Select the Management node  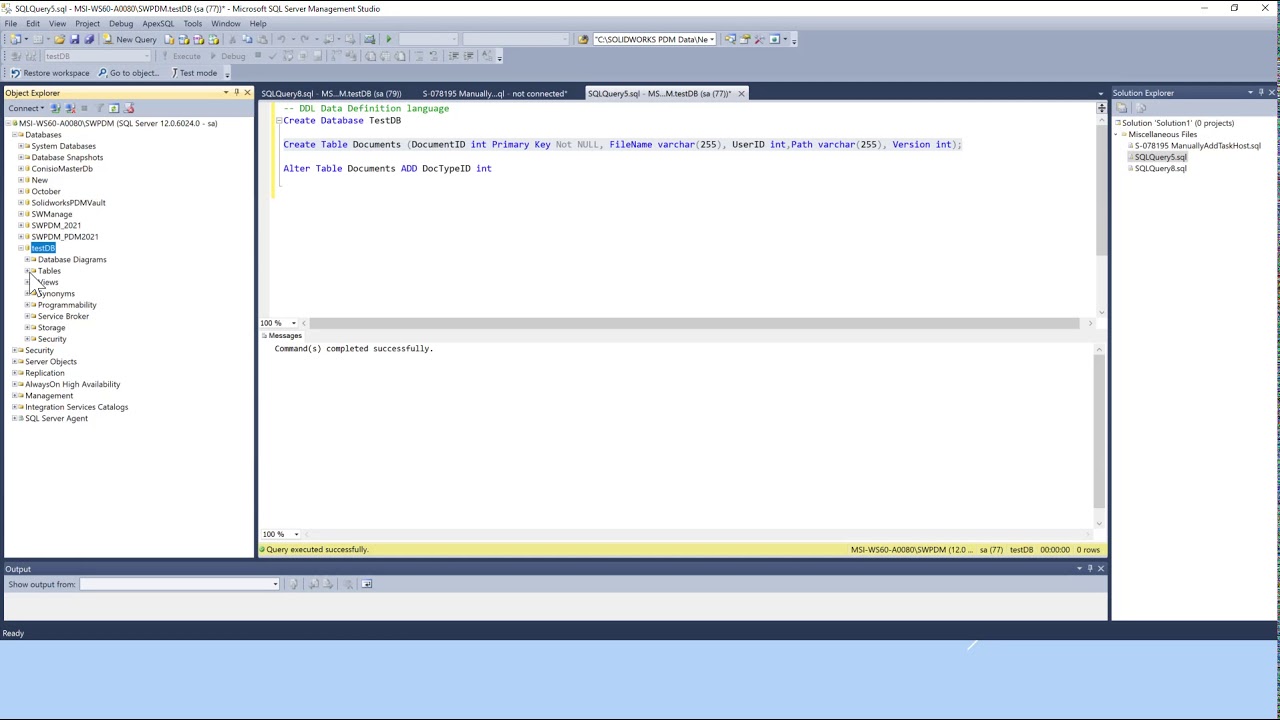48,396
